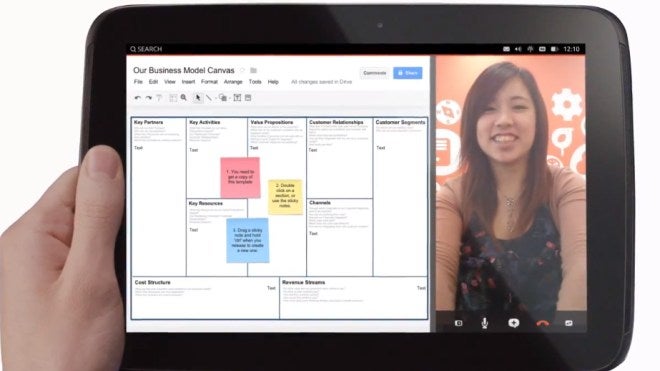Open the Shape tool dropdown arrow
Viewport: 660px width, 371px height.
click(x=229, y=98)
